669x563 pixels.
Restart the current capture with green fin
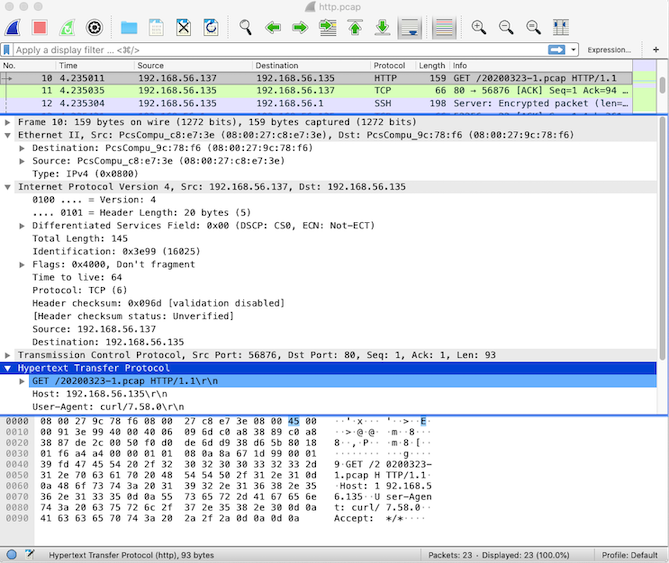point(67,28)
